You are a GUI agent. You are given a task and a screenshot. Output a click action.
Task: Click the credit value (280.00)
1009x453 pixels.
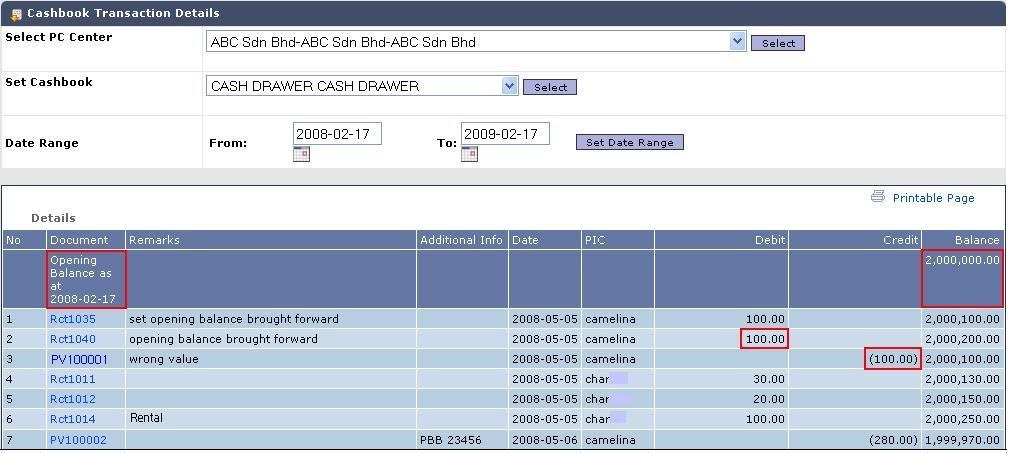(893, 440)
